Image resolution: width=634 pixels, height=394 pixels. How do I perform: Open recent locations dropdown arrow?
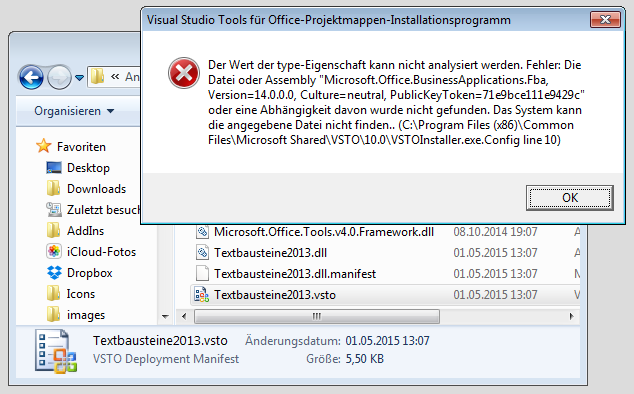[80, 77]
